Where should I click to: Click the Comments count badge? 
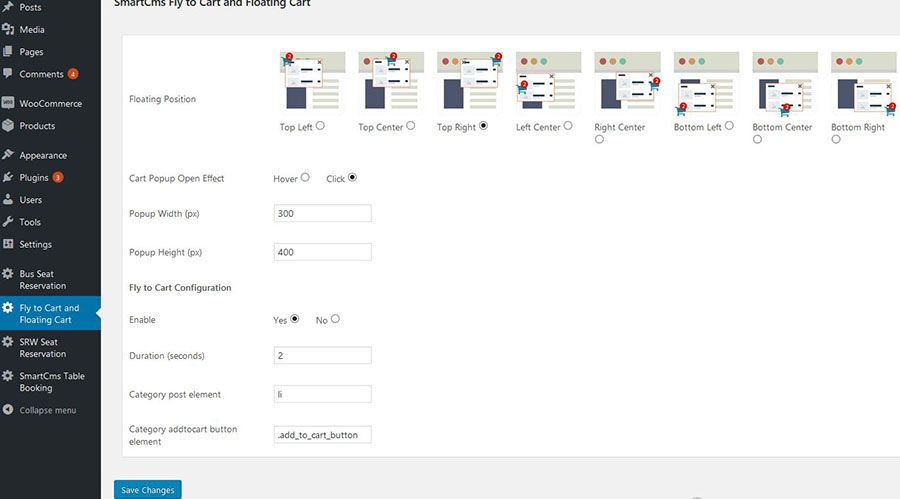(73, 74)
